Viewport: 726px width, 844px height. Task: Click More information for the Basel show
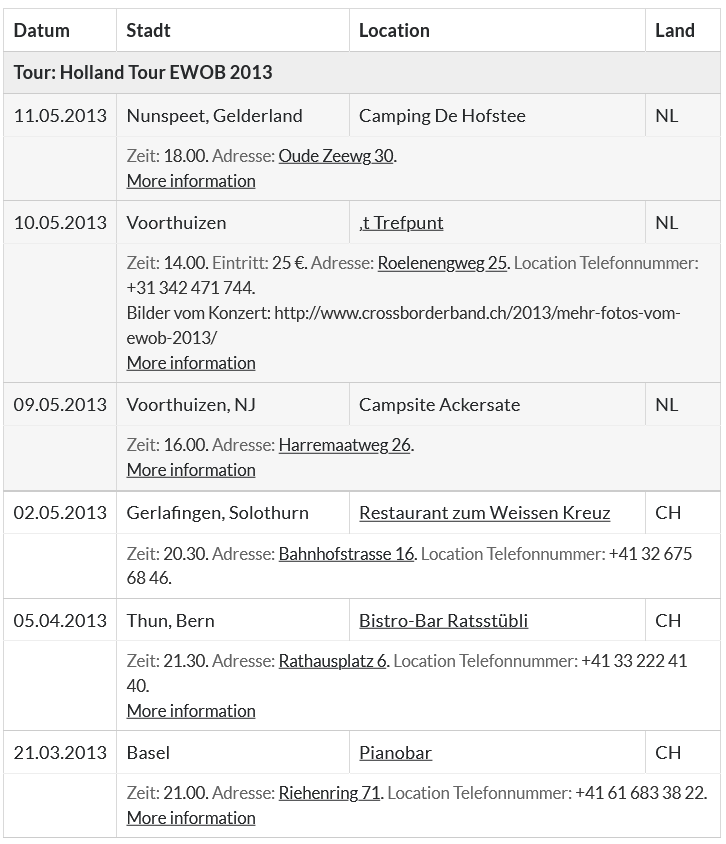pyautogui.click(x=191, y=818)
